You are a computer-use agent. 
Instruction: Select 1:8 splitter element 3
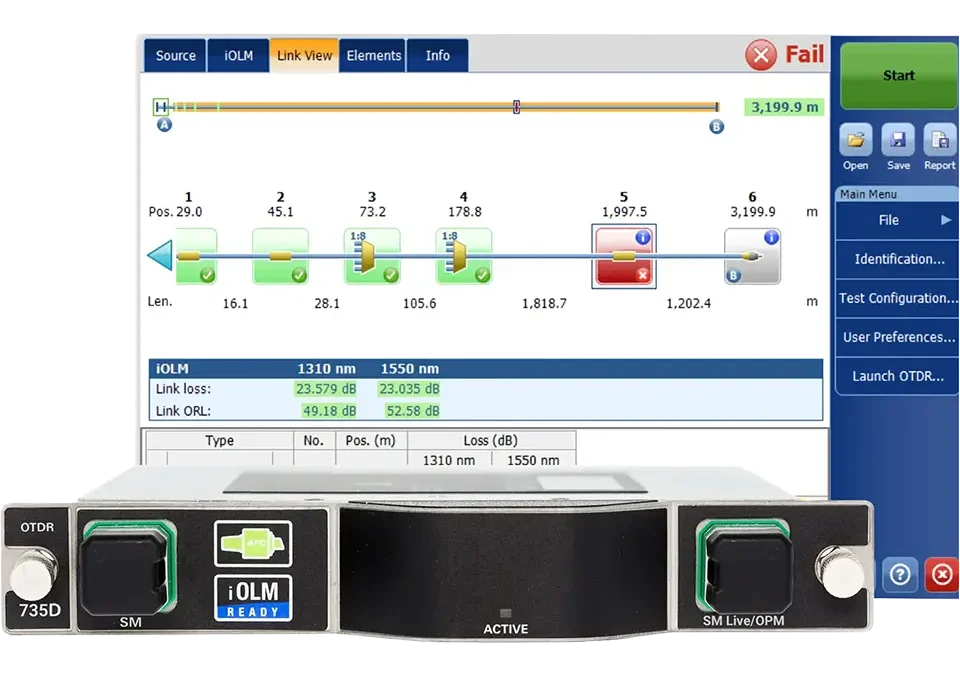click(x=372, y=256)
